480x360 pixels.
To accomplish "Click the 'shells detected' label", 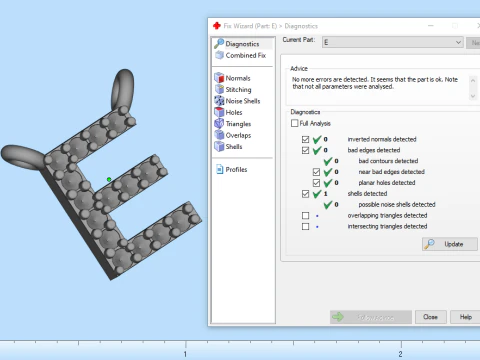I will click(x=367, y=194).
